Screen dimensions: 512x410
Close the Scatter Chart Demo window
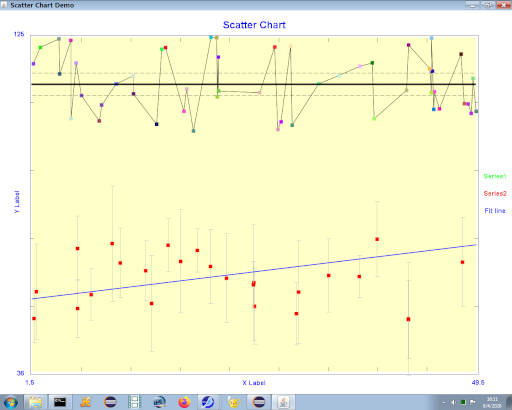[x=503, y=5]
